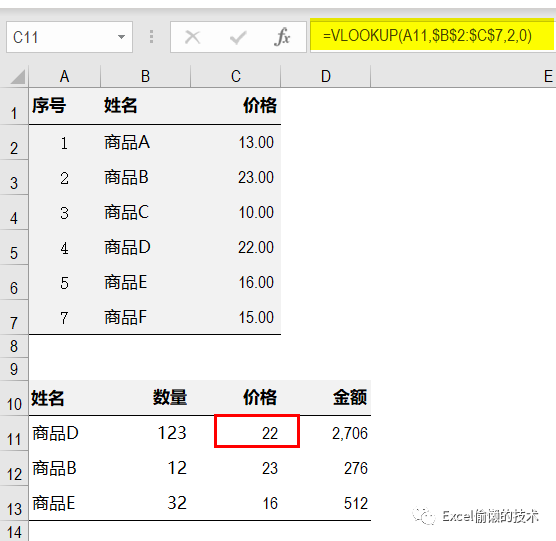Click the Name Box showing C11
The image size is (556, 541).
[x=70, y=37]
